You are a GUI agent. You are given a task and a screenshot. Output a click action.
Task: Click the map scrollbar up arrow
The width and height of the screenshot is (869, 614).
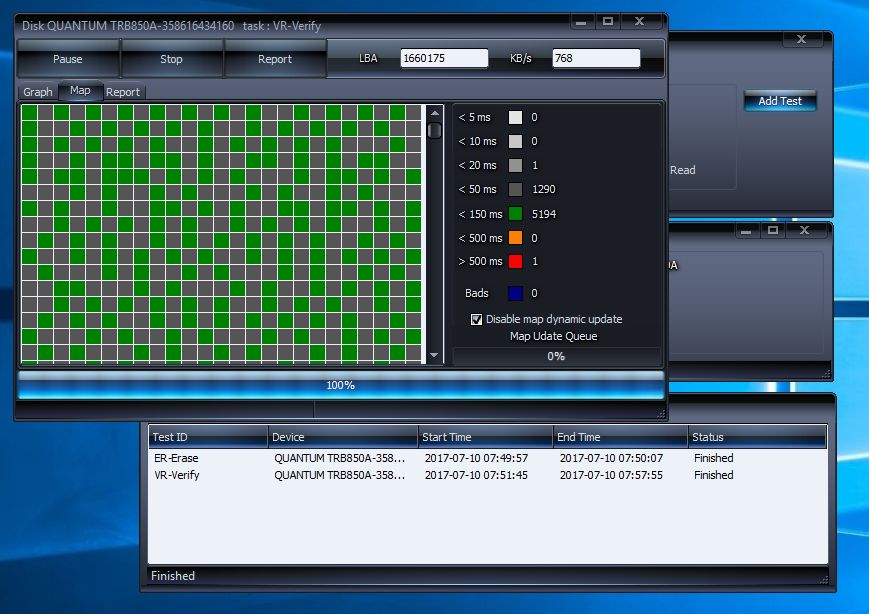[x=434, y=113]
